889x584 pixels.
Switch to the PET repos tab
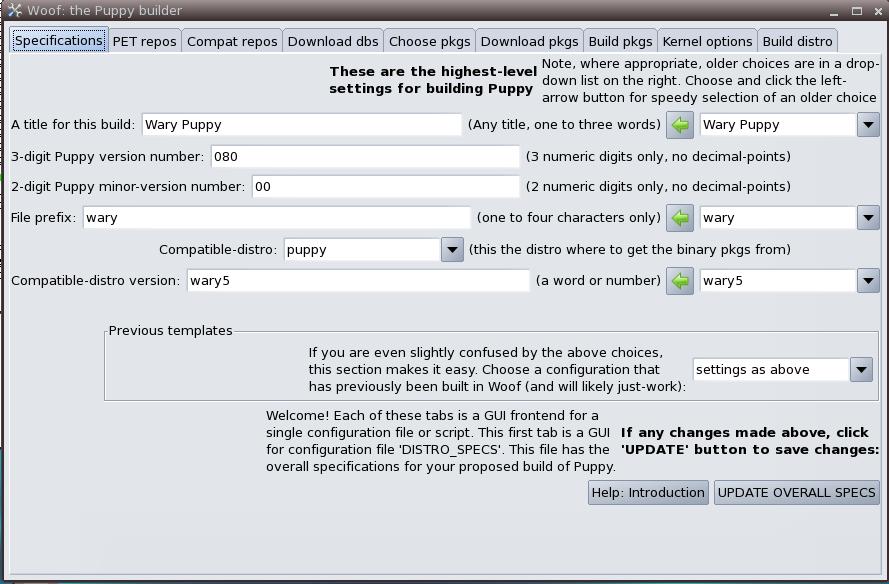pyautogui.click(x=144, y=41)
